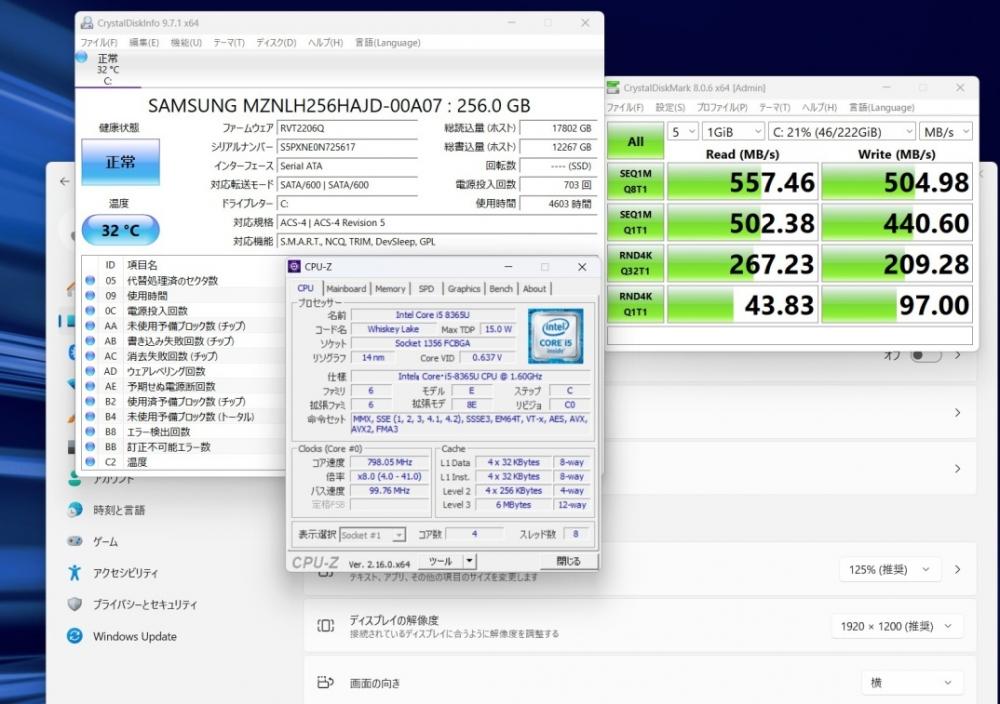The width and height of the screenshot is (1000, 704).
Task: Go back using Settings back arrow
Action: [64, 181]
